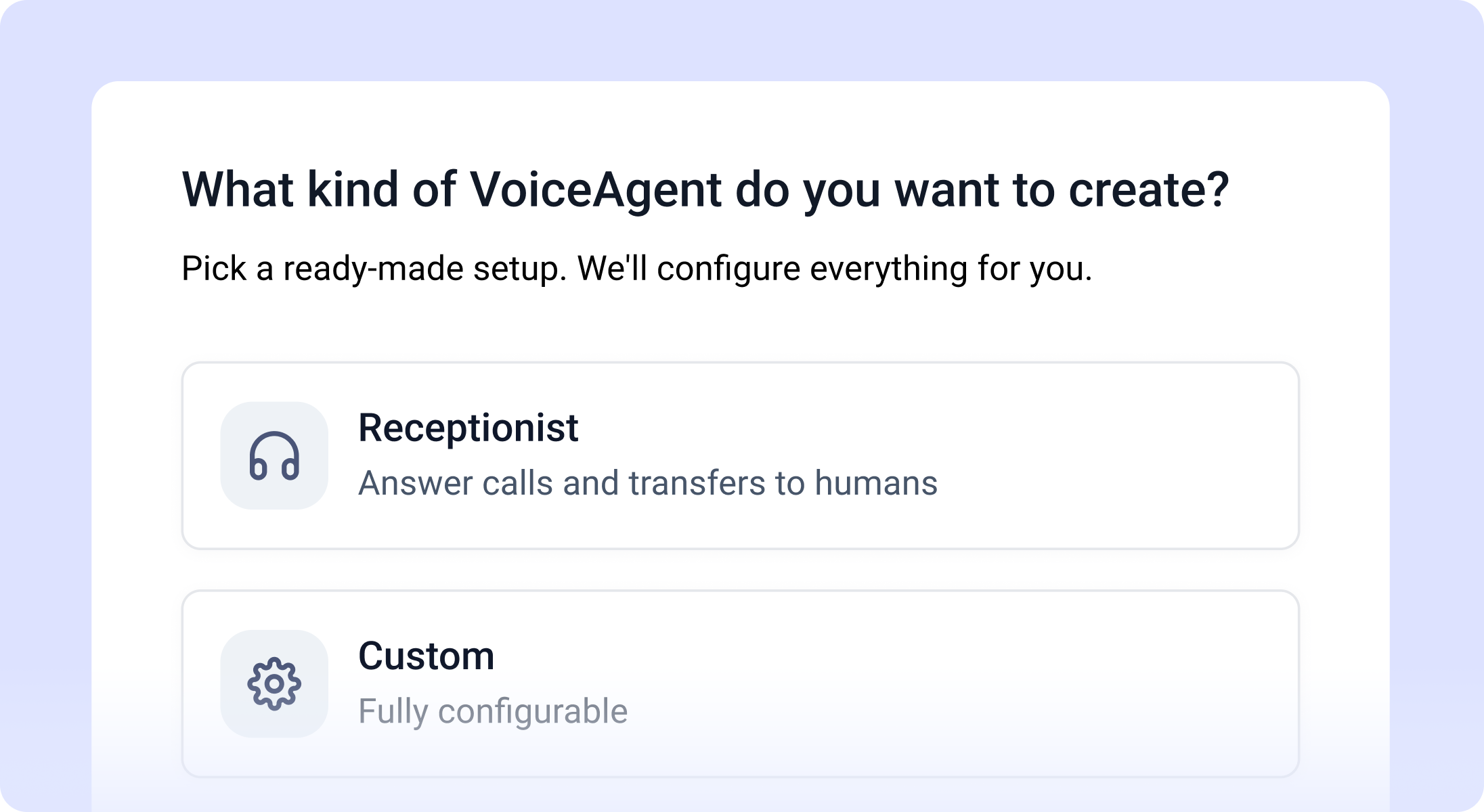
Task: Click the word "humans" in Receptionist description
Action: 875,483
